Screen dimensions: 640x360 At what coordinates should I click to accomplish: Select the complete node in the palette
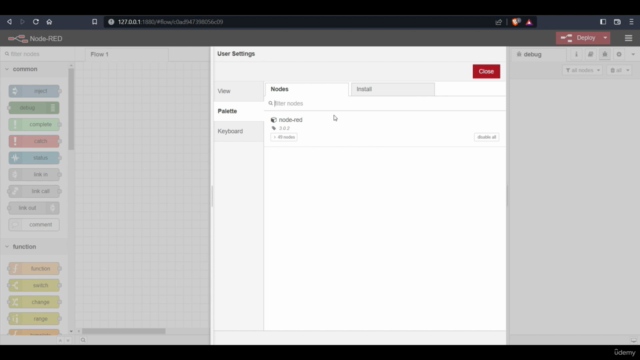34,124
